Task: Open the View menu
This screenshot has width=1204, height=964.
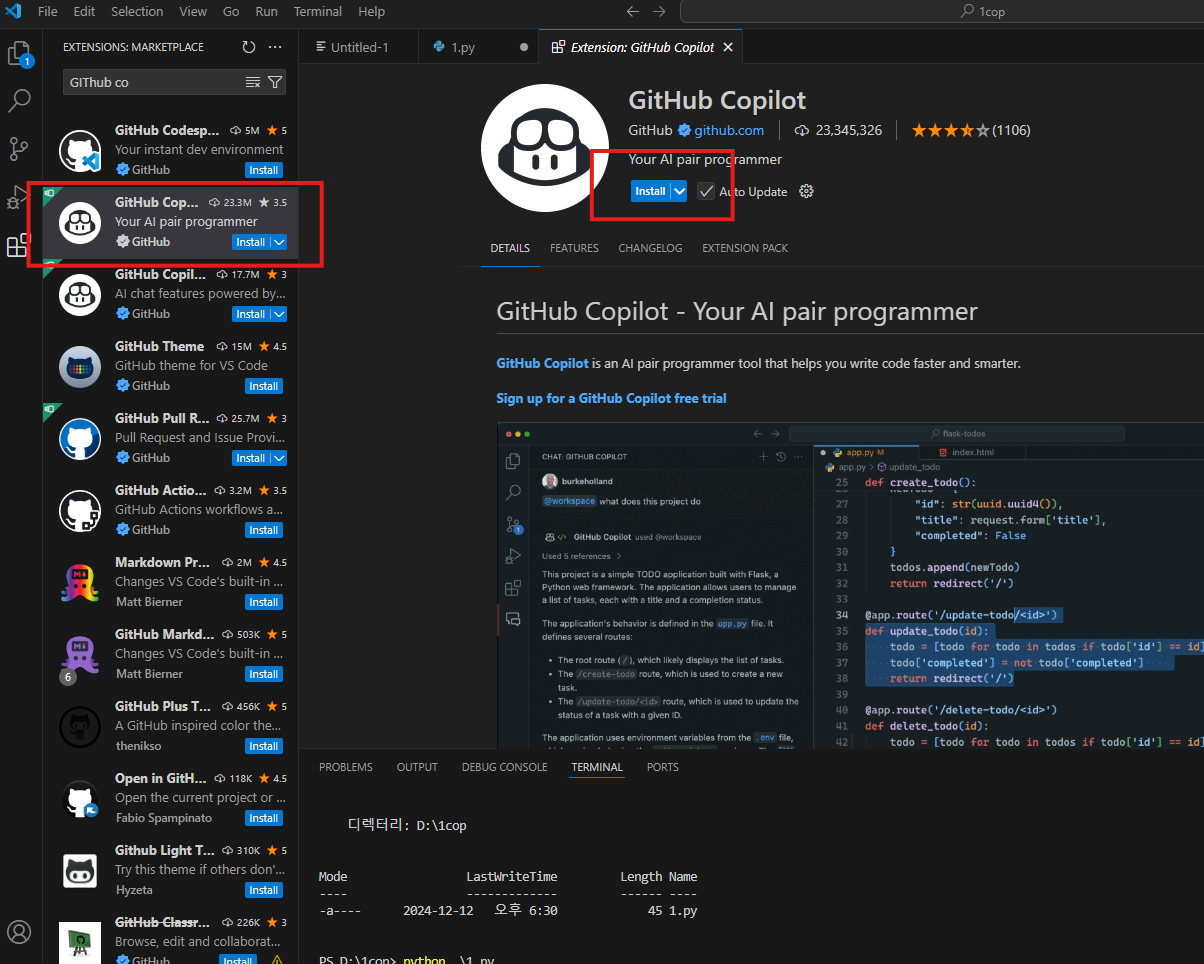Action: point(193,12)
